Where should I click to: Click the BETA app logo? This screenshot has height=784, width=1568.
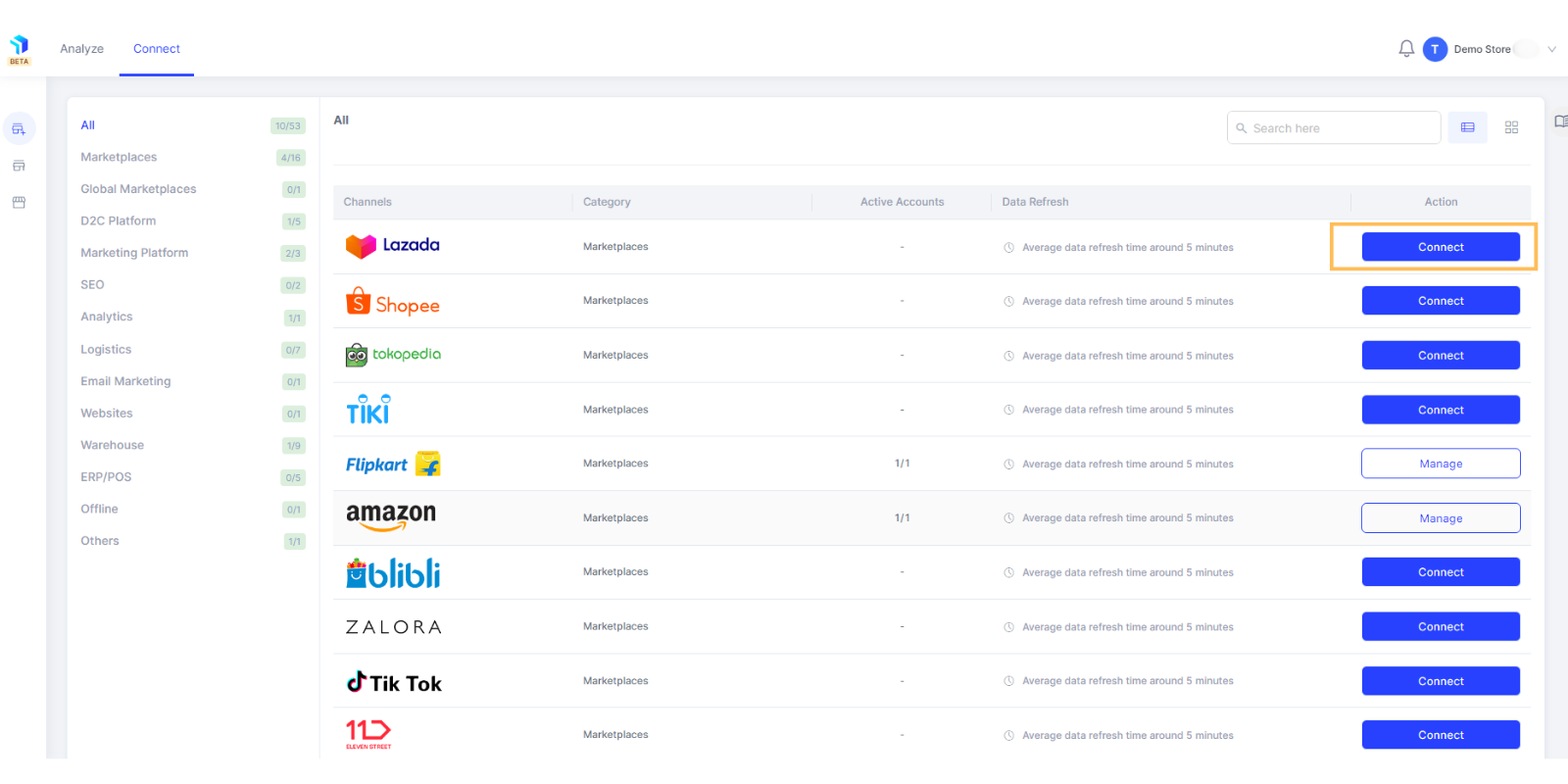pyautogui.click(x=20, y=50)
